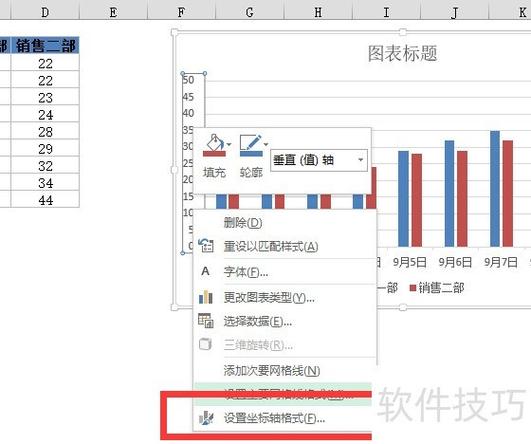Expand the Fill color dropdown arrow
Image resolution: width=531 pixels, height=444 pixels.
[x=229, y=145]
